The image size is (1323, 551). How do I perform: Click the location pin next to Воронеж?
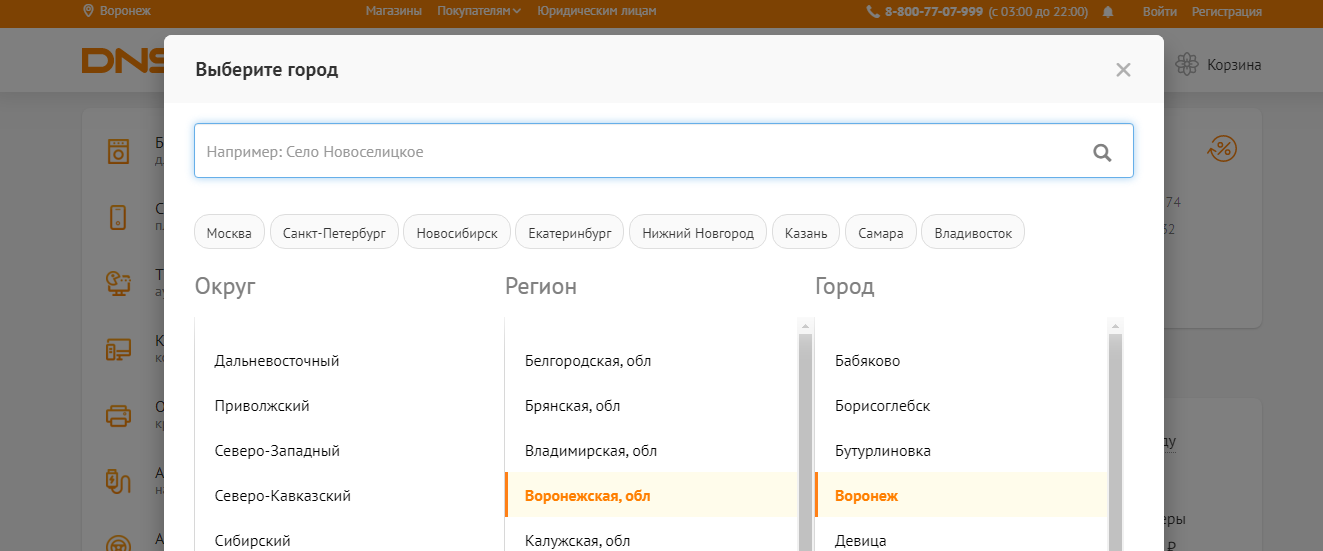[x=89, y=11]
